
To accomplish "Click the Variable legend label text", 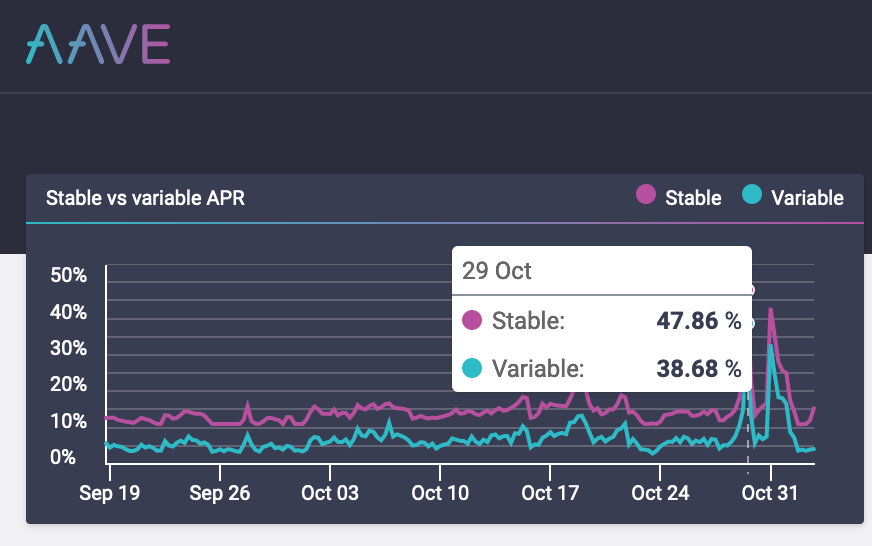I will (x=807, y=198).
